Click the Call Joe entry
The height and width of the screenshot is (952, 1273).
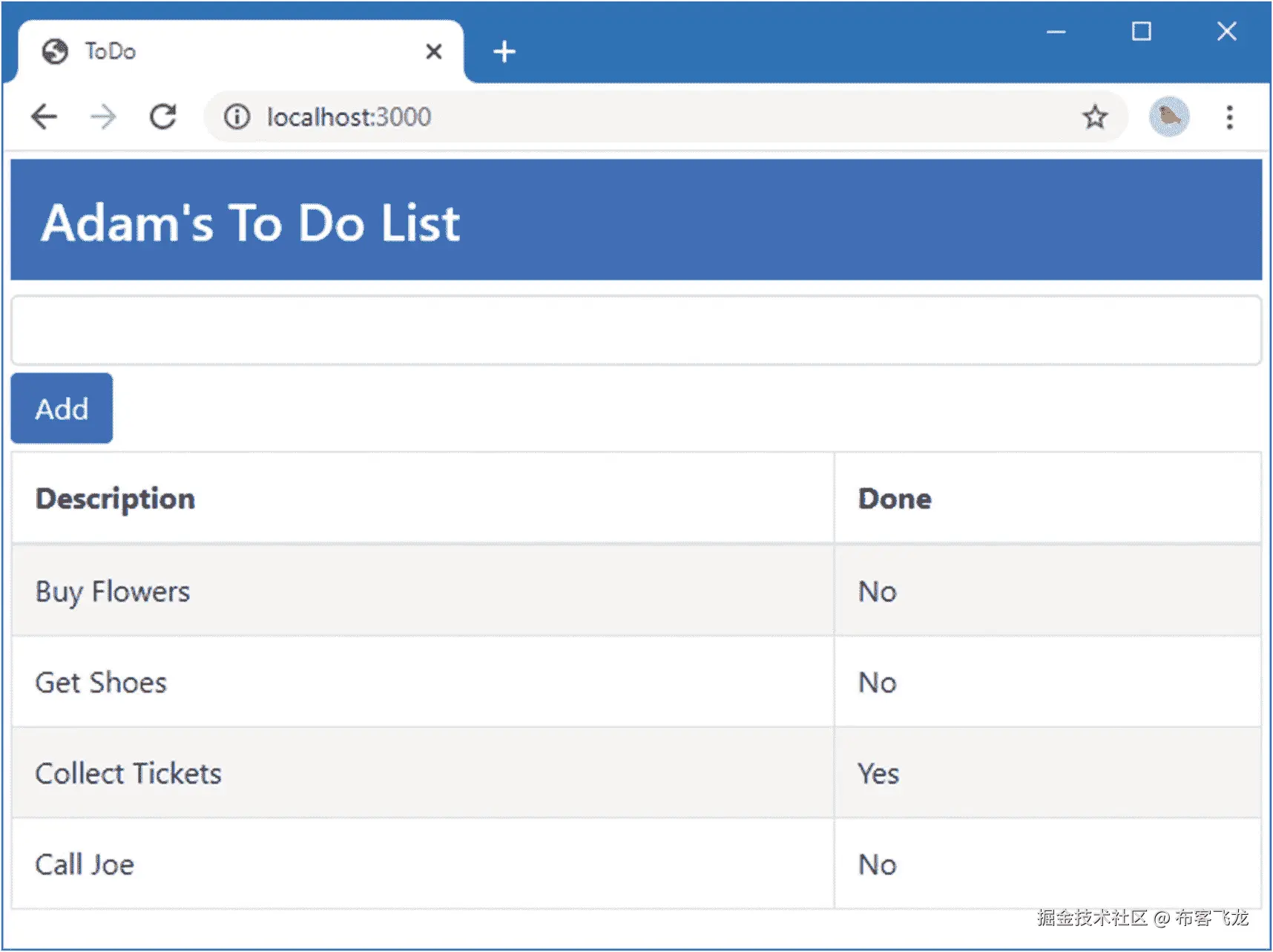(85, 864)
